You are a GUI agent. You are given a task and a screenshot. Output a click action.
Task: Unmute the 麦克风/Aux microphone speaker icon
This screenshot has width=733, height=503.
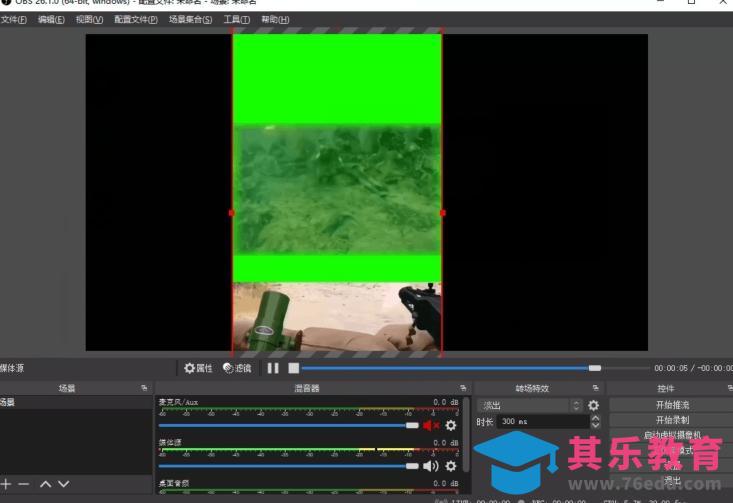pyautogui.click(x=431, y=425)
